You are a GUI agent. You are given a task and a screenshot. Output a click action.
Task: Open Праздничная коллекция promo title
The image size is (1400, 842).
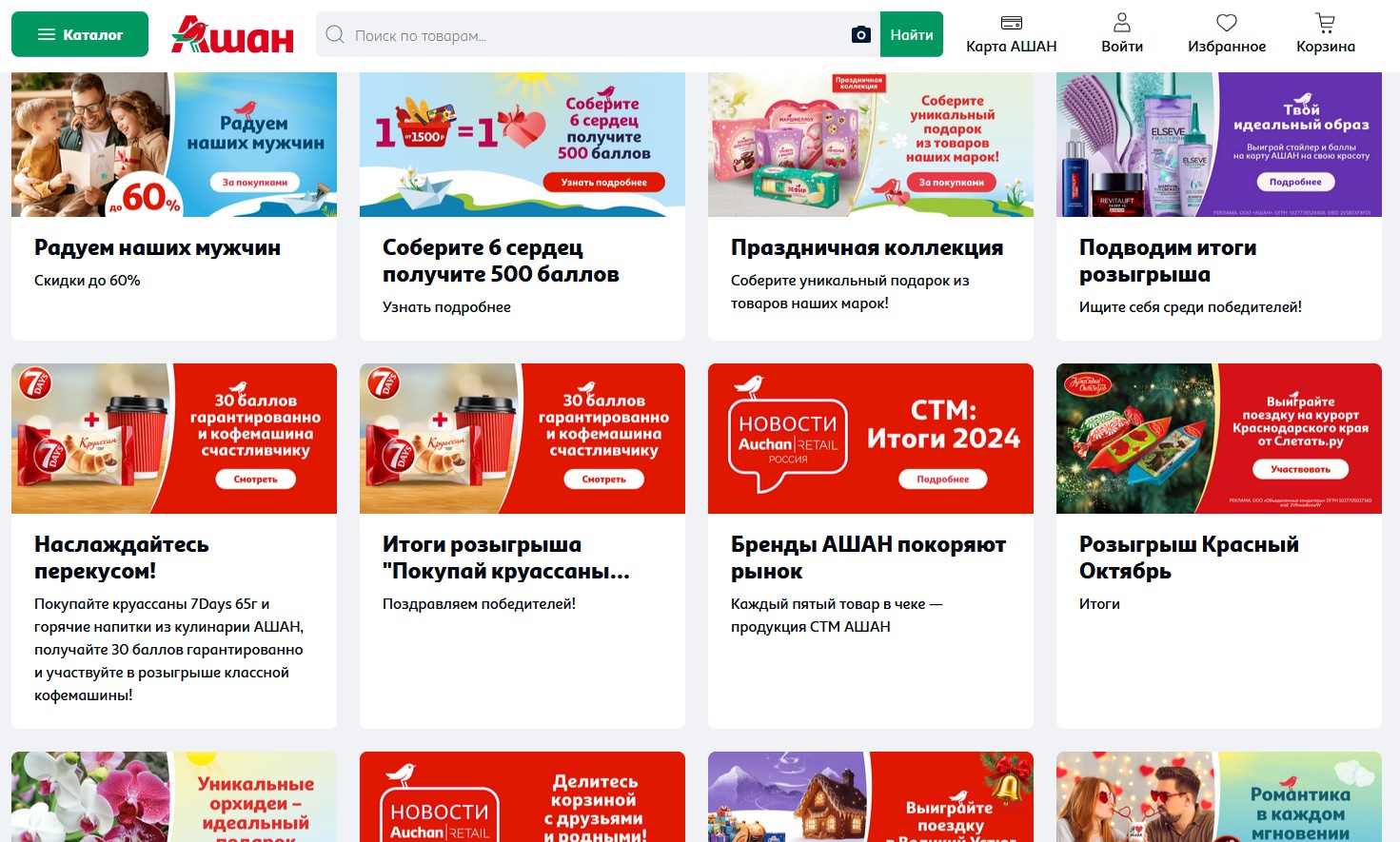[x=867, y=247]
